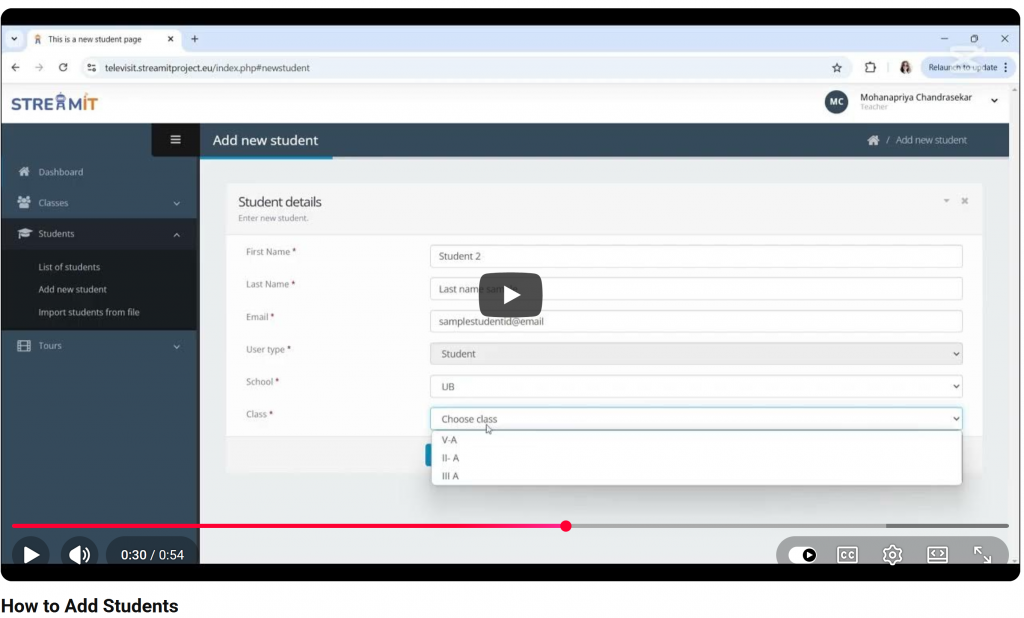This screenshot has width=1024, height=618.
Task: Expand the Classes sidebar menu
Action: (99, 203)
